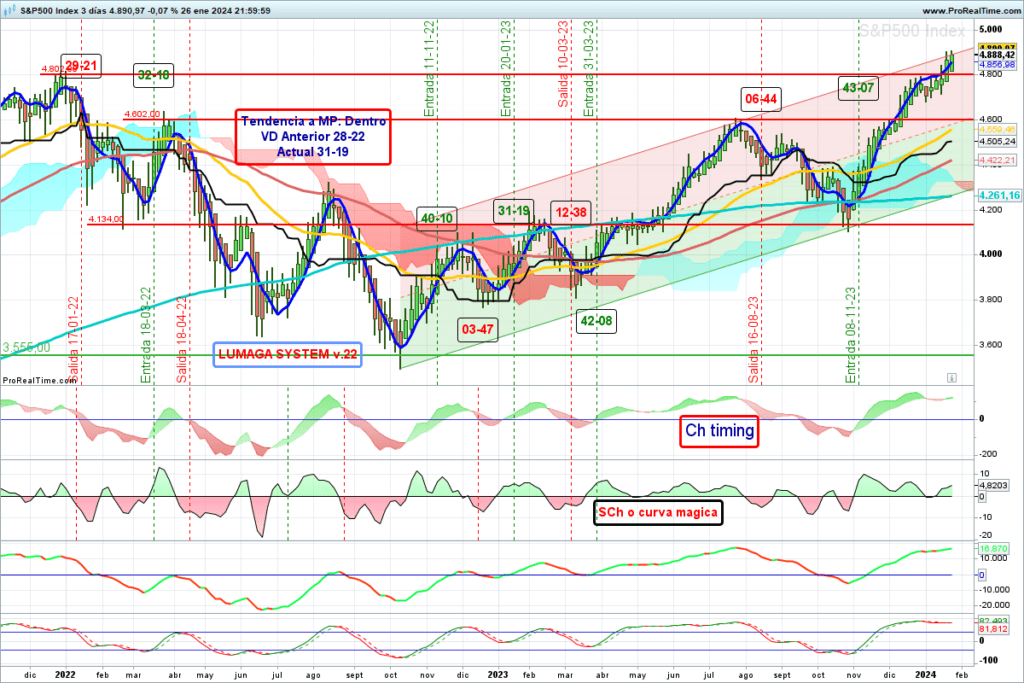Viewport: 1024px width, 683px height.
Task: Click the 3.600 price axis label
Action: pos(991,345)
